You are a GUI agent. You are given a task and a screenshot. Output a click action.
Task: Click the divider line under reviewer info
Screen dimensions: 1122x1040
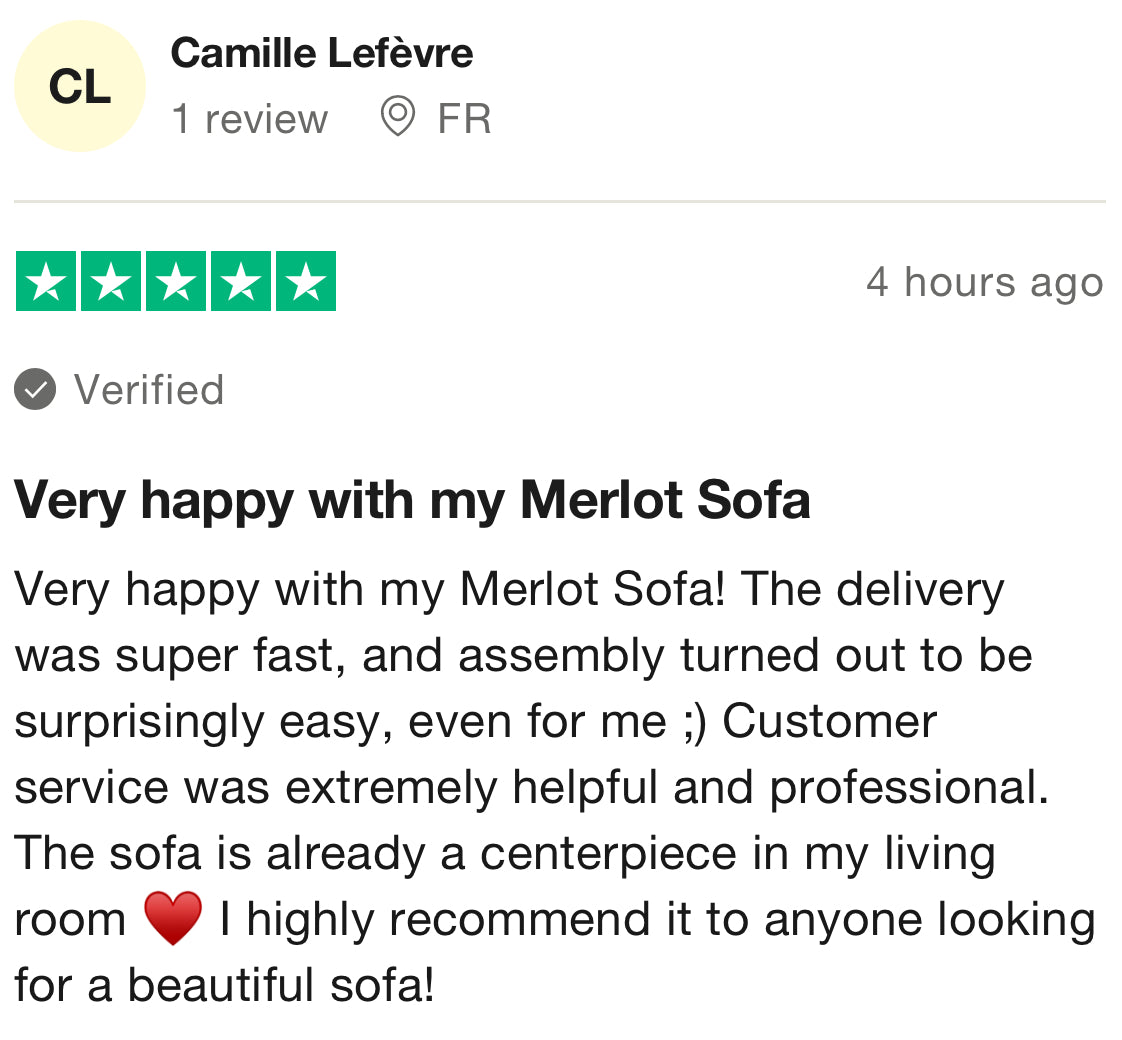[x=560, y=202]
